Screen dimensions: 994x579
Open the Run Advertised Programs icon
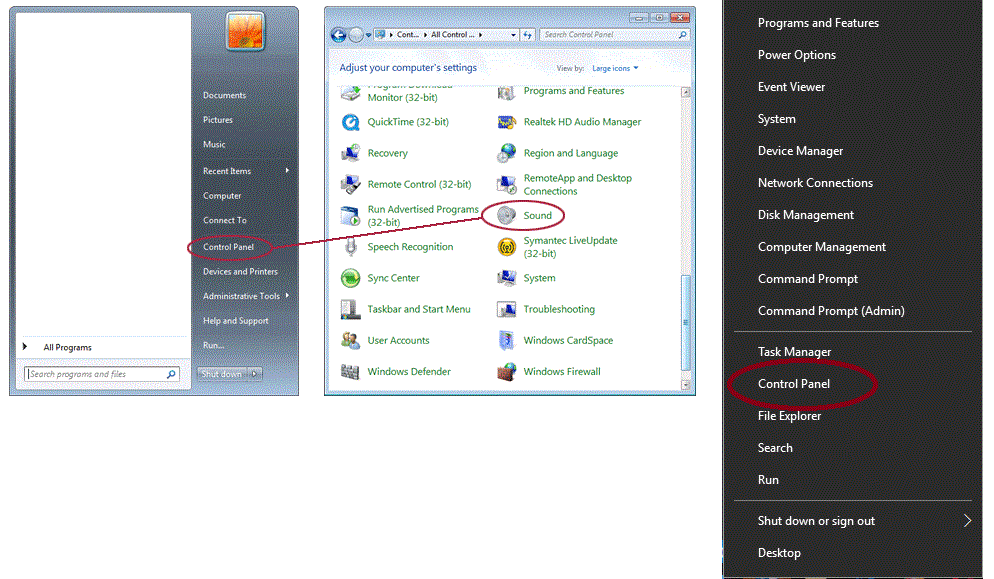(351, 216)
